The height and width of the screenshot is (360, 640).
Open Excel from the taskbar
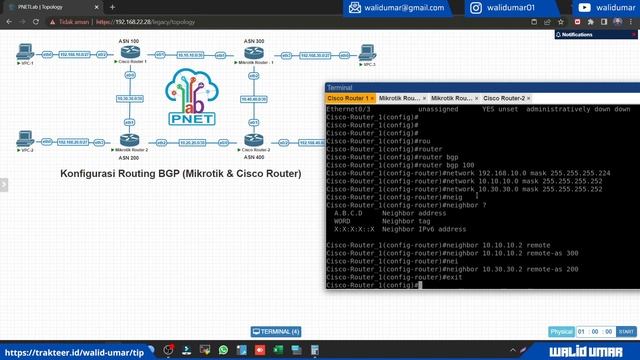click(278, 350)
